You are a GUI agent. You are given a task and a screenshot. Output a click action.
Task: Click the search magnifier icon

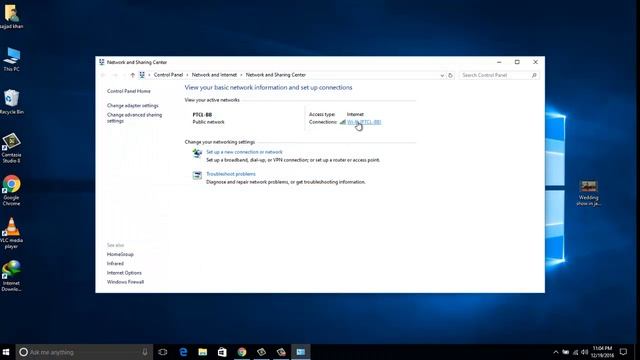click(534, 75)
